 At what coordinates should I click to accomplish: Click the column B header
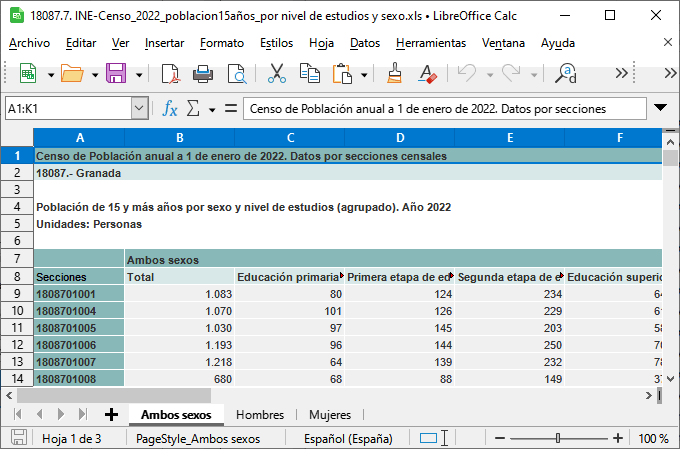click(179, 138)
